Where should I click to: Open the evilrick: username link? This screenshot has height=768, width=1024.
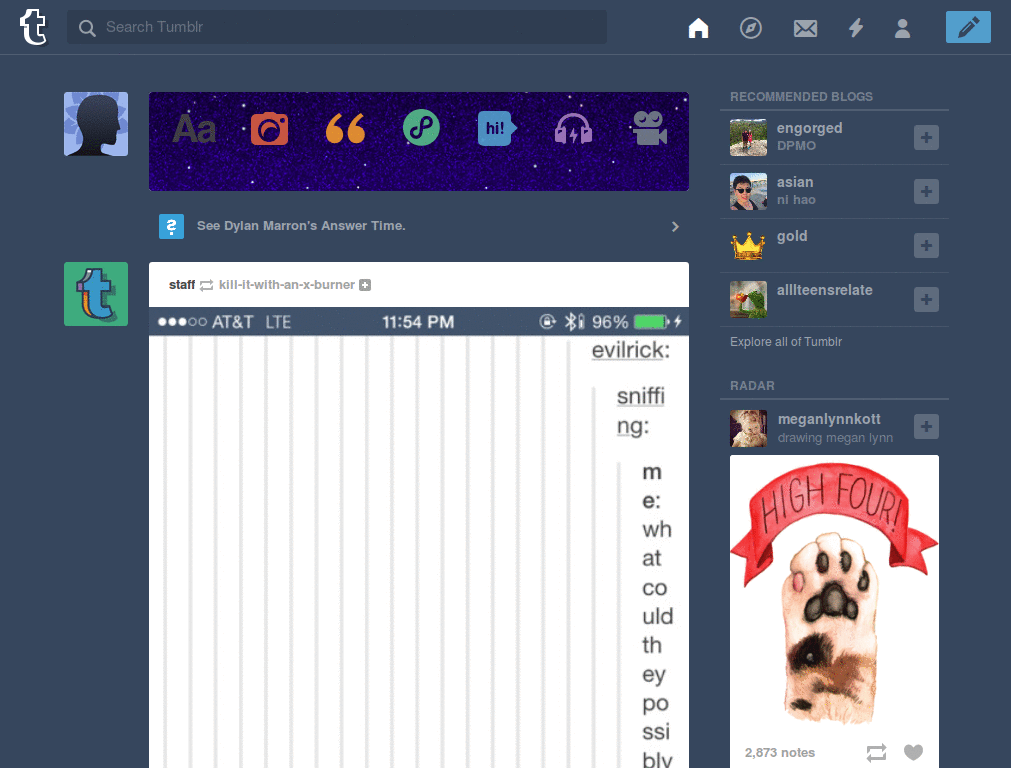click(x=630, y=350)
